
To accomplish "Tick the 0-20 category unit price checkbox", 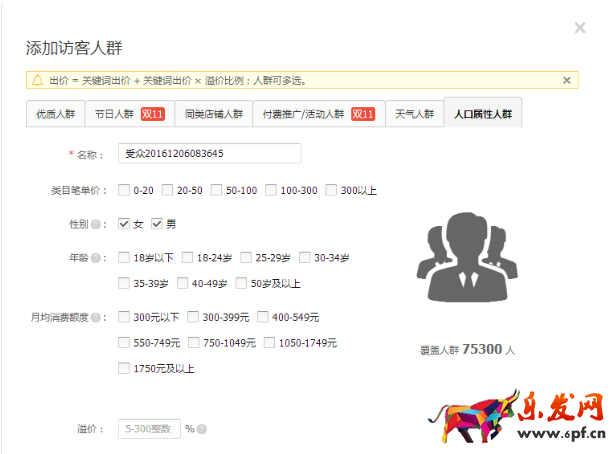I will point(124,190).
